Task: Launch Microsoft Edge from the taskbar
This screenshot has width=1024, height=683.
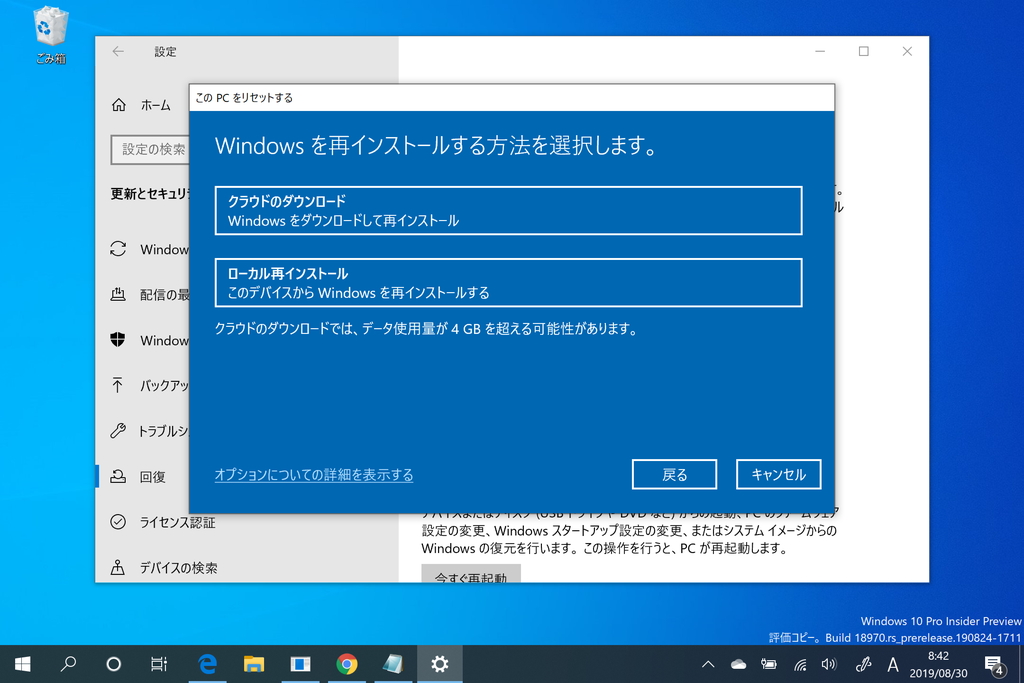Action: 207,663
